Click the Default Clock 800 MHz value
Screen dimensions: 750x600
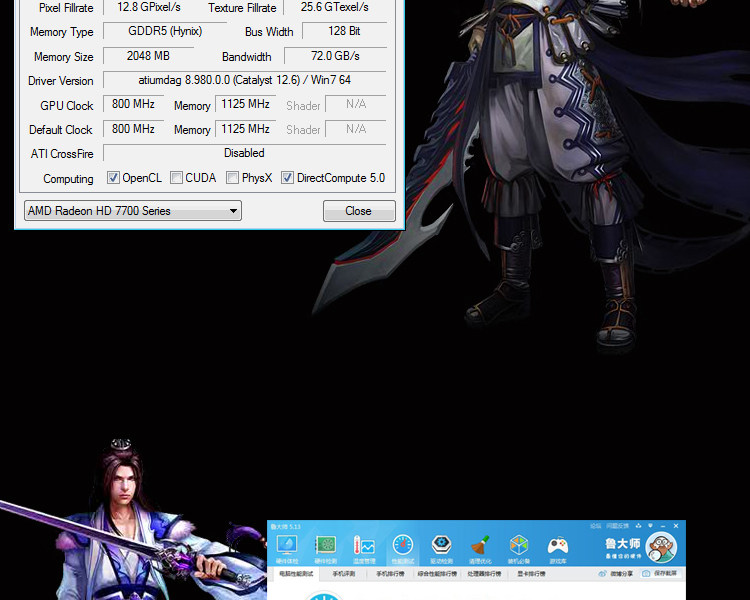pos(133,129)
